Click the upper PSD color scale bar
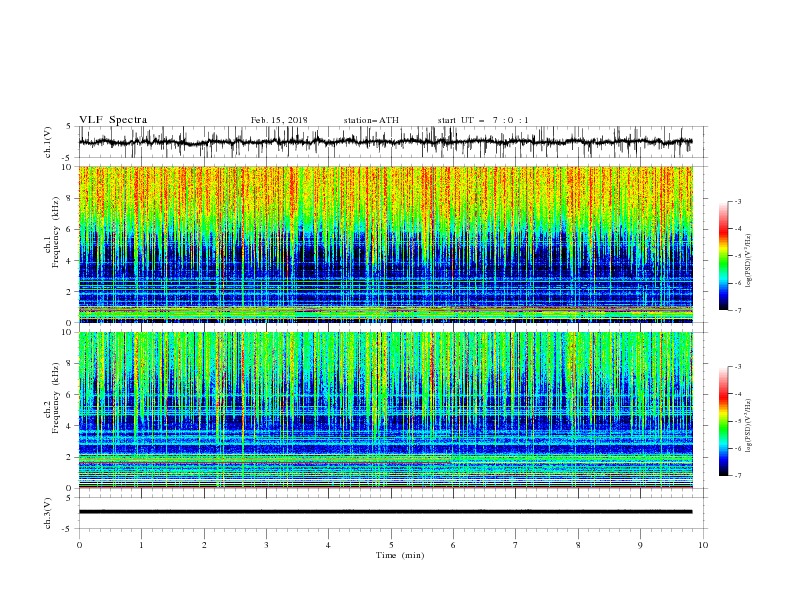The height and width of the screenshot is (612, 792). click(x=723, y=255)
